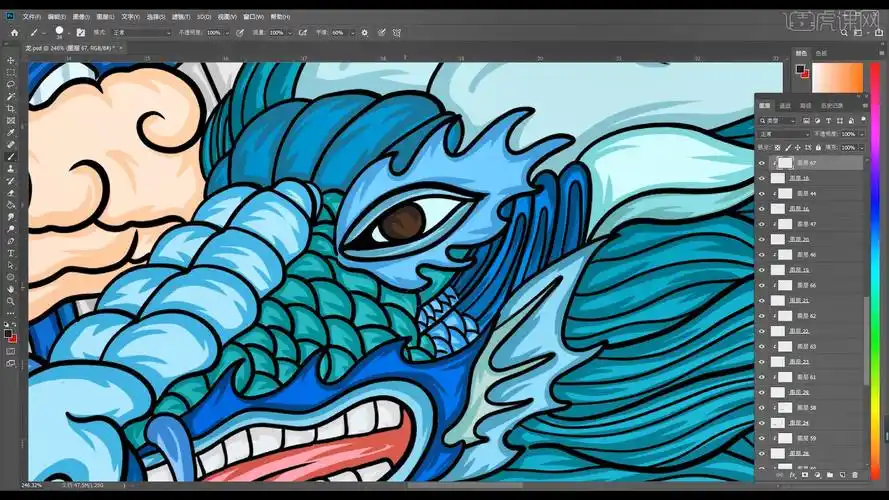Select layer 图层 16 in the Layers panel
This screenshot has width=889, height=500.
tap(800, 178)
